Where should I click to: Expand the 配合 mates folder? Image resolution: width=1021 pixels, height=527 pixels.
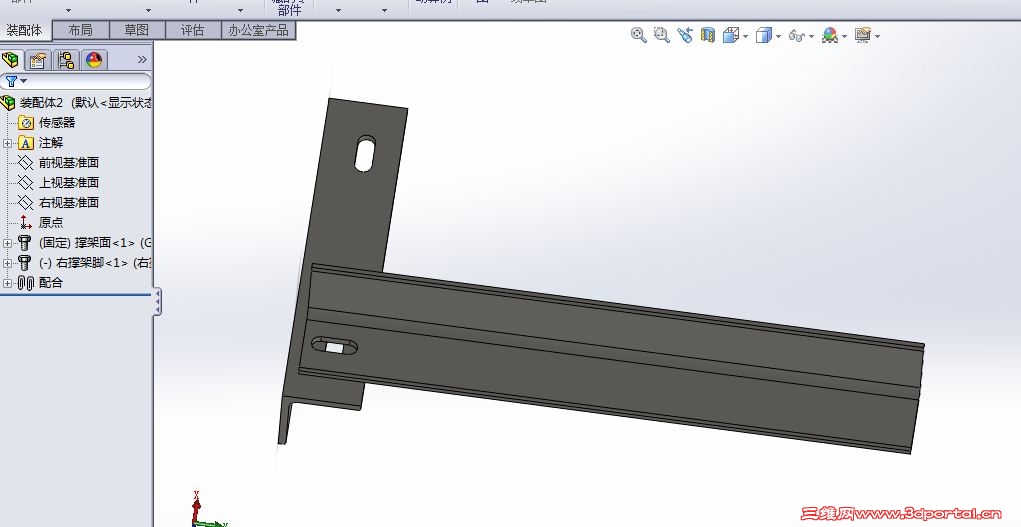point(7,283)
